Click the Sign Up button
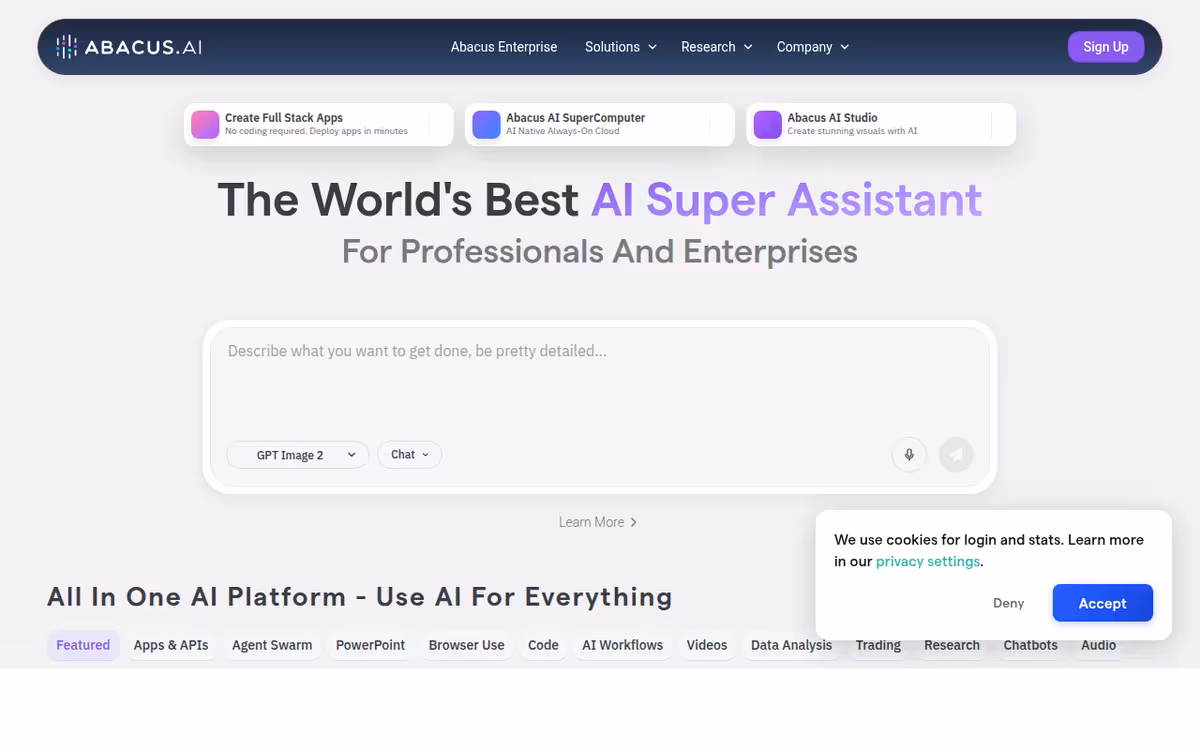Screen dimensions: 1200x750 (1106, 47)
